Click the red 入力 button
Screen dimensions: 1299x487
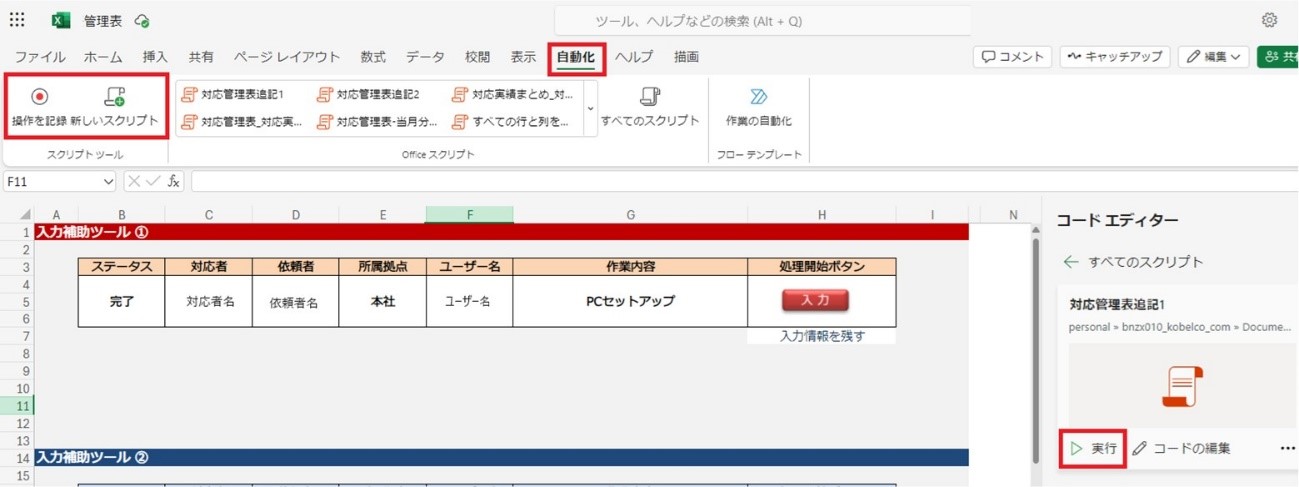tap(815, 300)
